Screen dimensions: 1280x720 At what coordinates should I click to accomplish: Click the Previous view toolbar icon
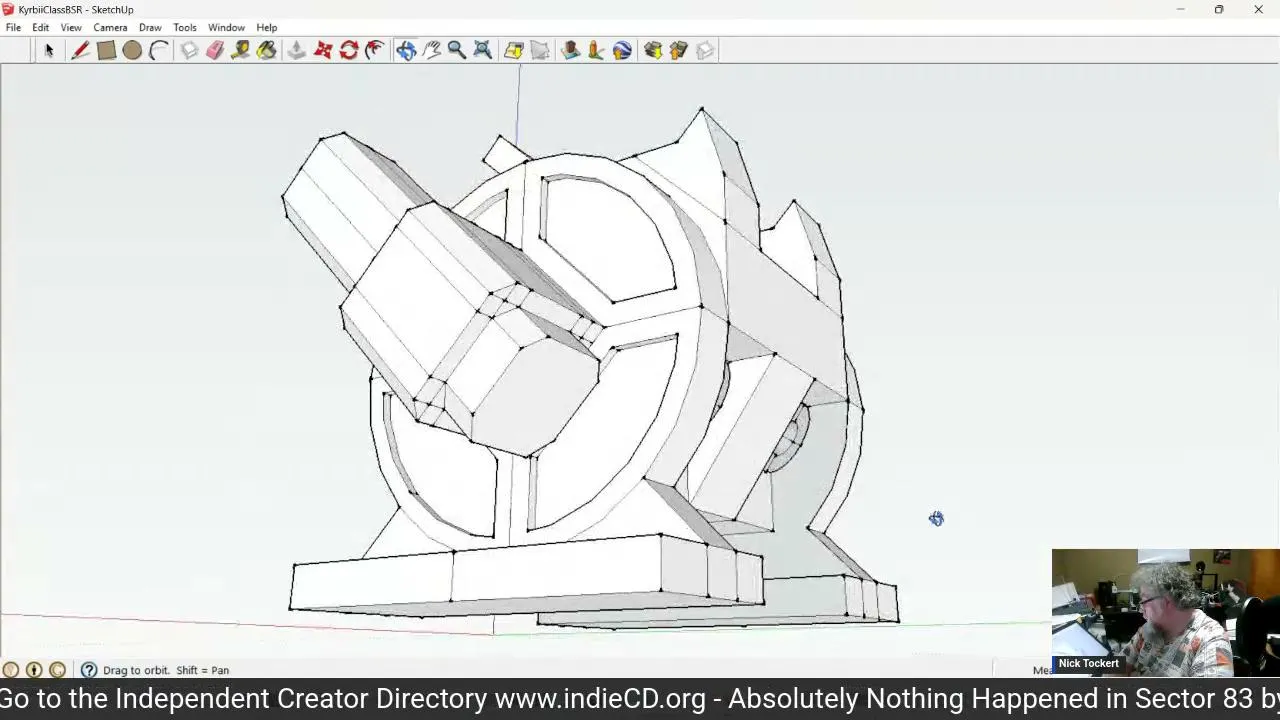click(x=514, y=50)
